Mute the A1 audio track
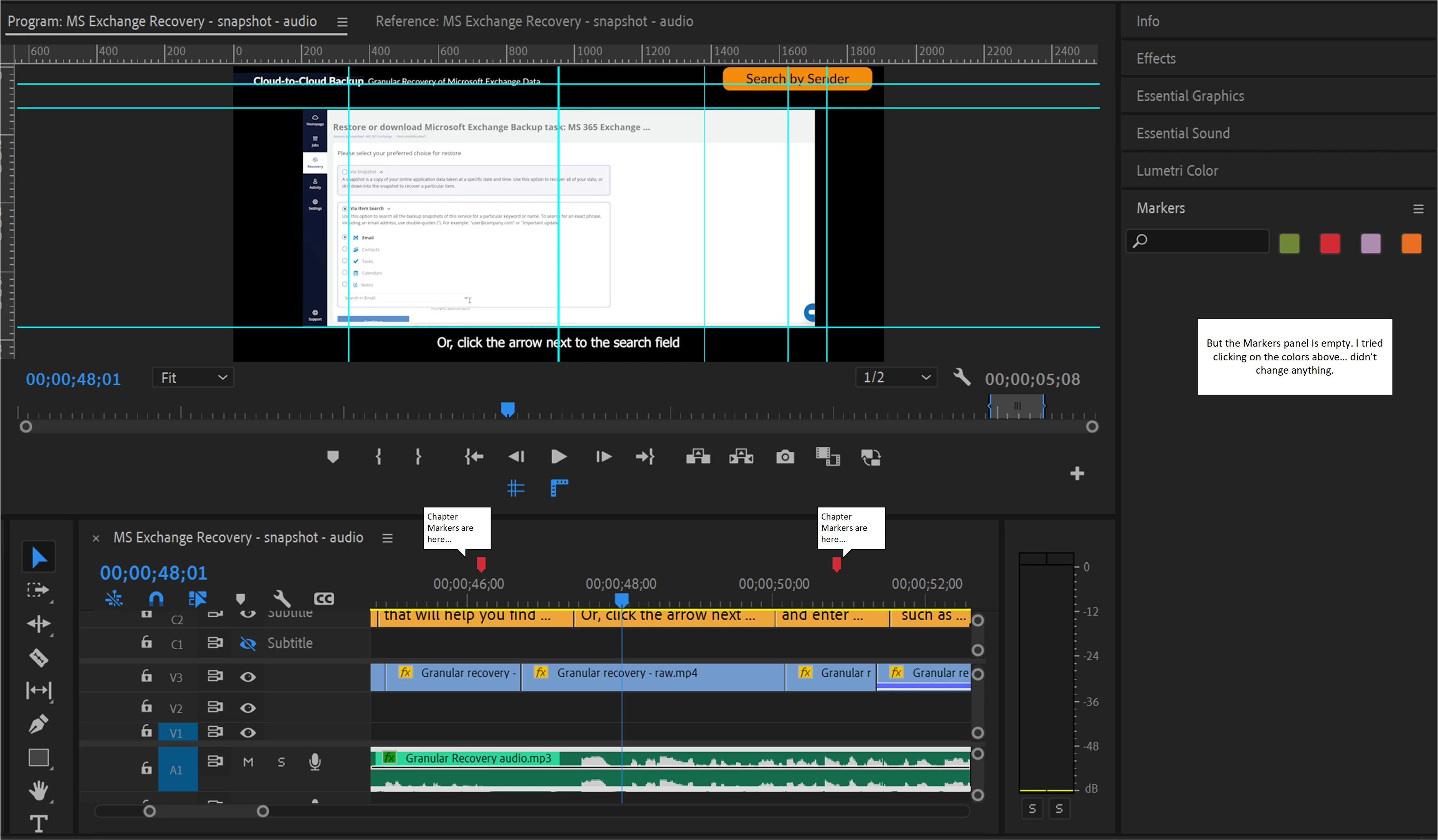Viewport: 1438px width, 840px height. [248, 762]
